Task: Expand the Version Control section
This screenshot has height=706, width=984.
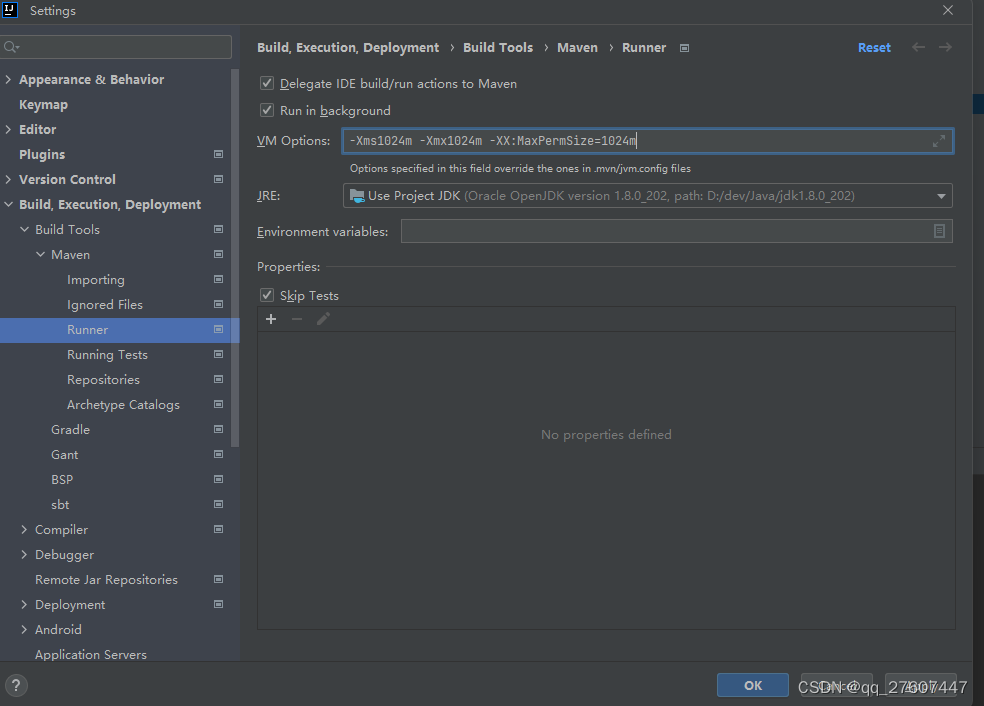Action: [x=8, y=179]
